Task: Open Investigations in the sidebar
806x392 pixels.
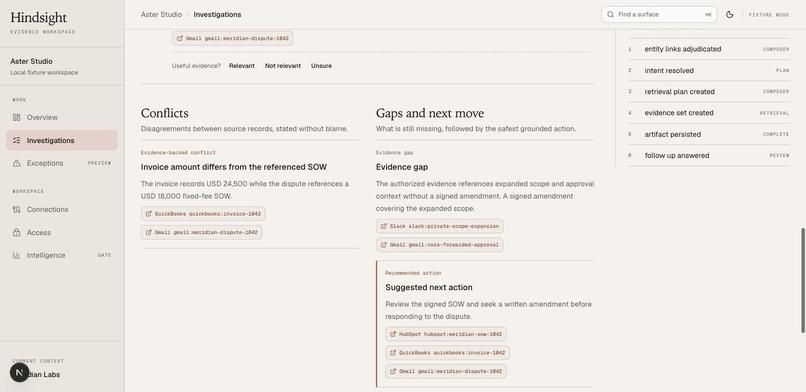Action: 62,140
